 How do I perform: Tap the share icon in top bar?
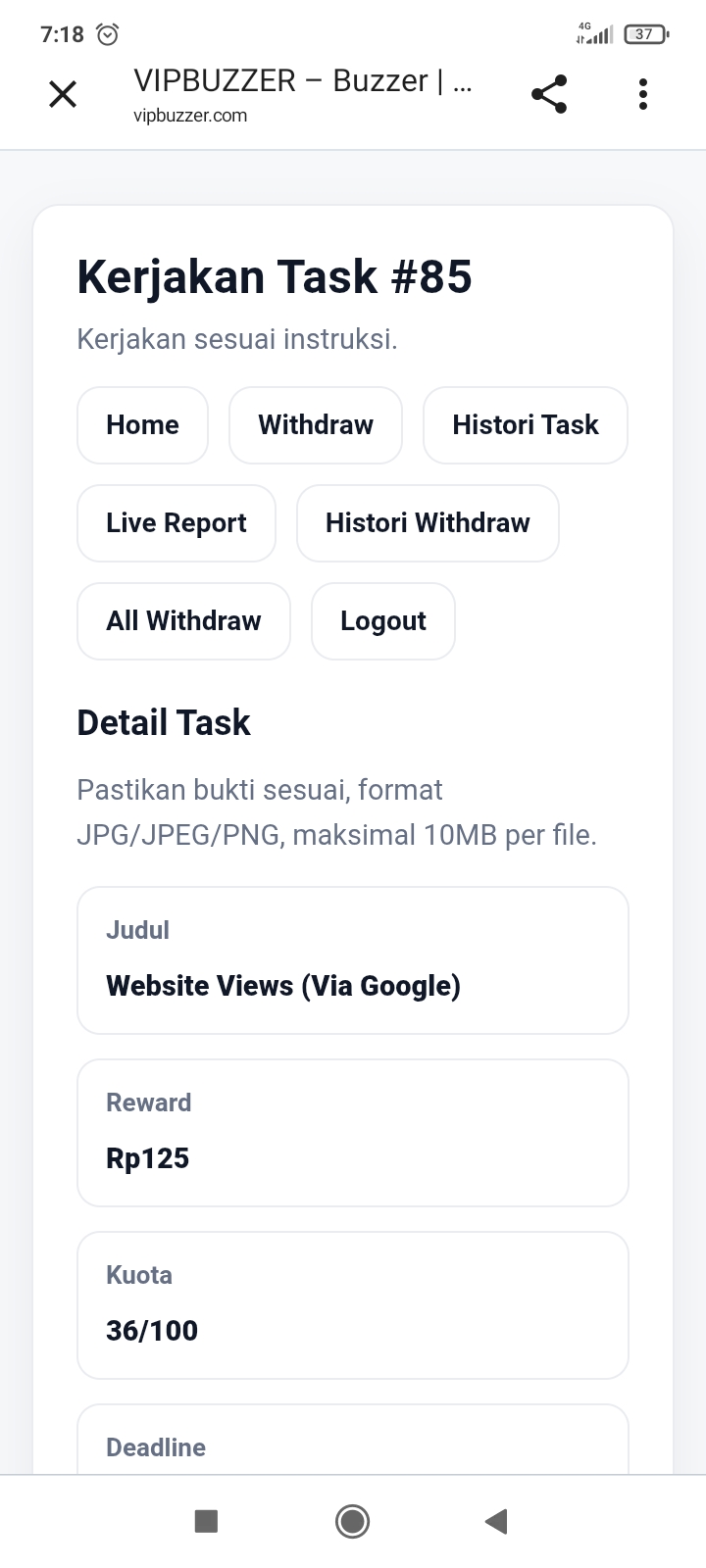tap(549, 94)
